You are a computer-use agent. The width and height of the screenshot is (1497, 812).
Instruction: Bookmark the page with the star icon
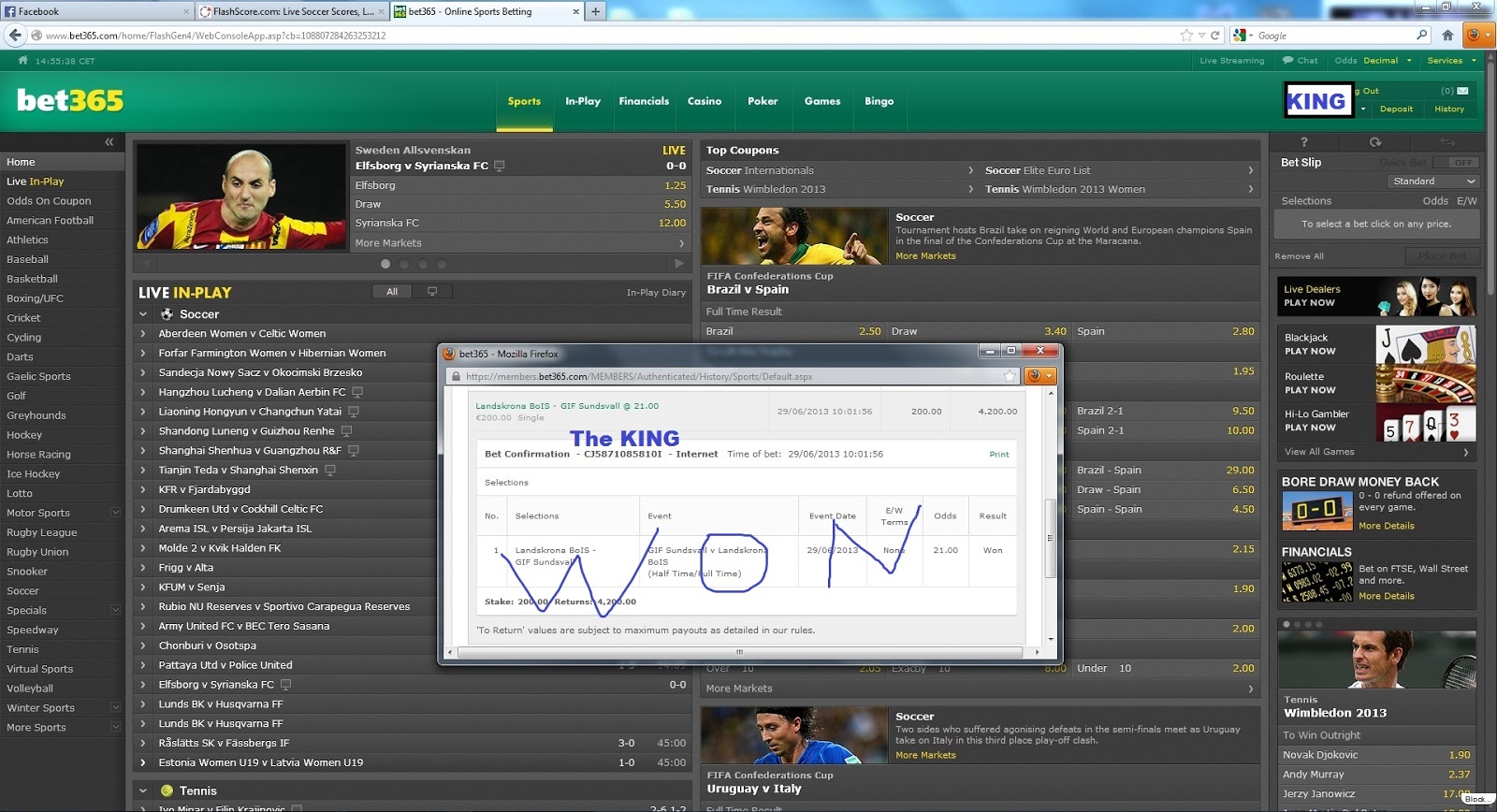click(x=1186, y=36)
